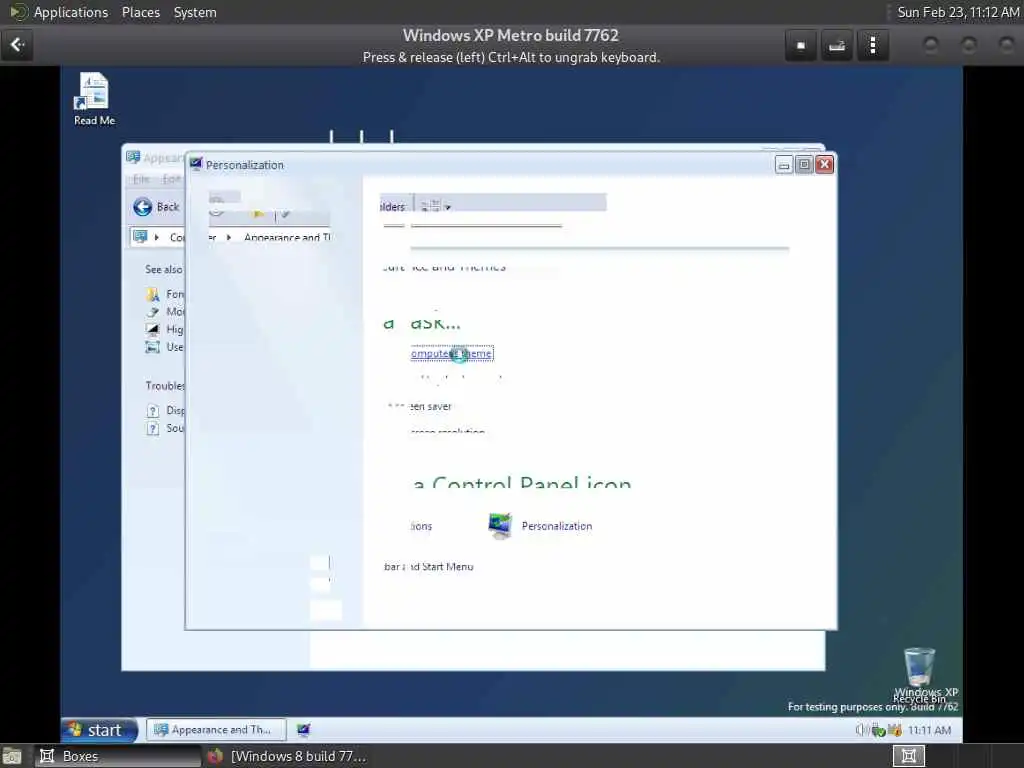
Task: Click the XP taskbar clock 11:11 AM
Action: 929,730
